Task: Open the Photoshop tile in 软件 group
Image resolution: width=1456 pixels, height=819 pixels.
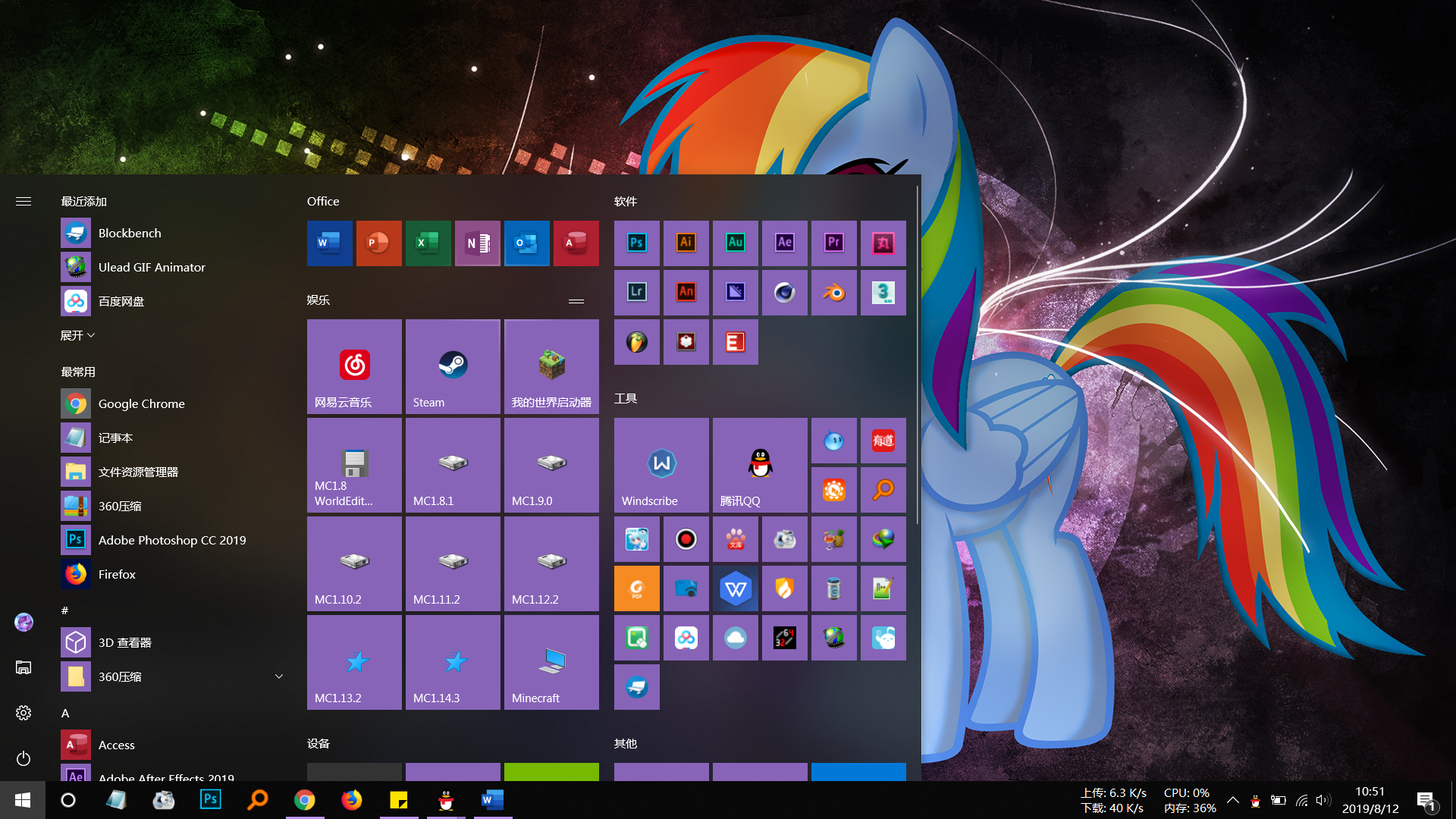Action: coord(636,243)
